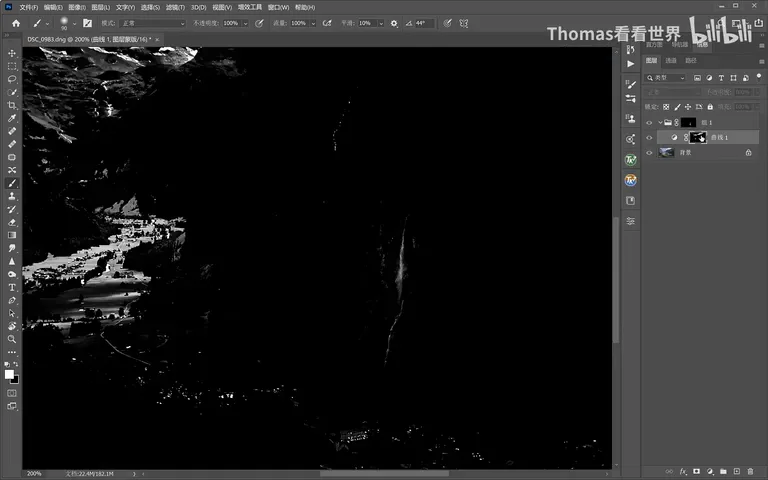Click the horizontal canvas scrollbar
The height and width of the screenshot is (480, 768).
pyautogui.click(x=384, y=474)
